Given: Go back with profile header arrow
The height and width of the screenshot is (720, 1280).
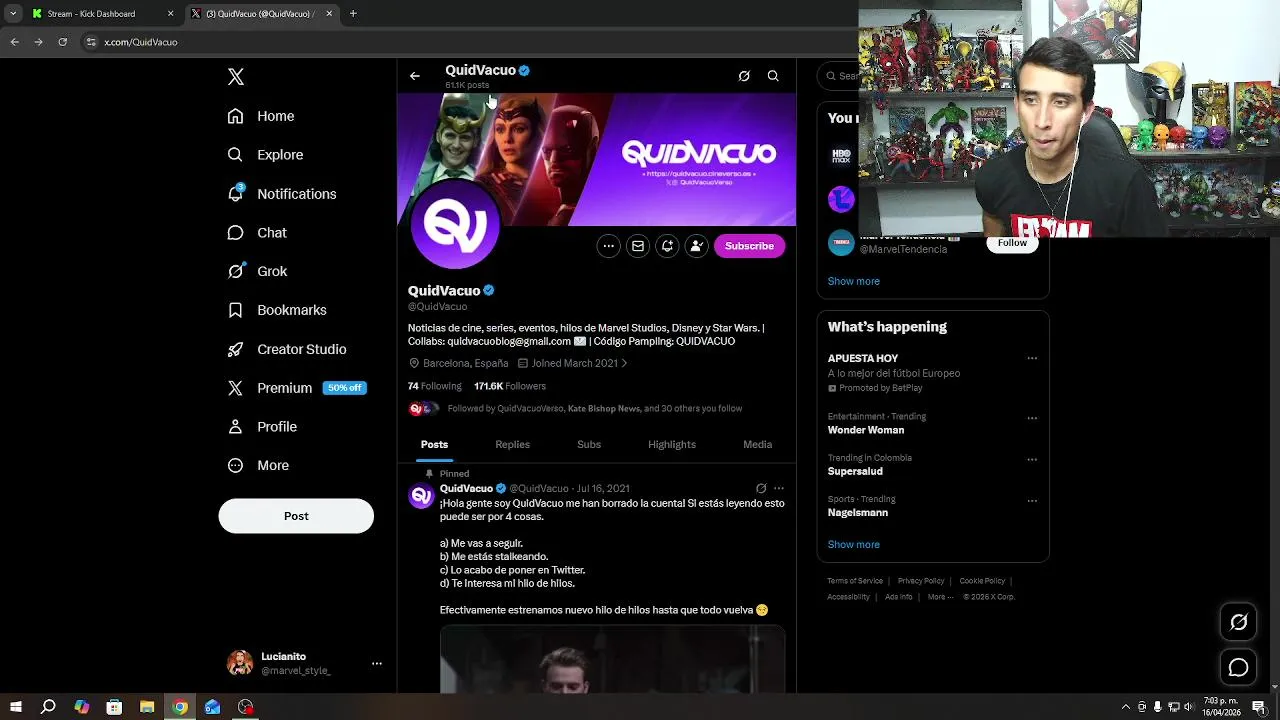Looking at the screenshot, I should point(415,76).
